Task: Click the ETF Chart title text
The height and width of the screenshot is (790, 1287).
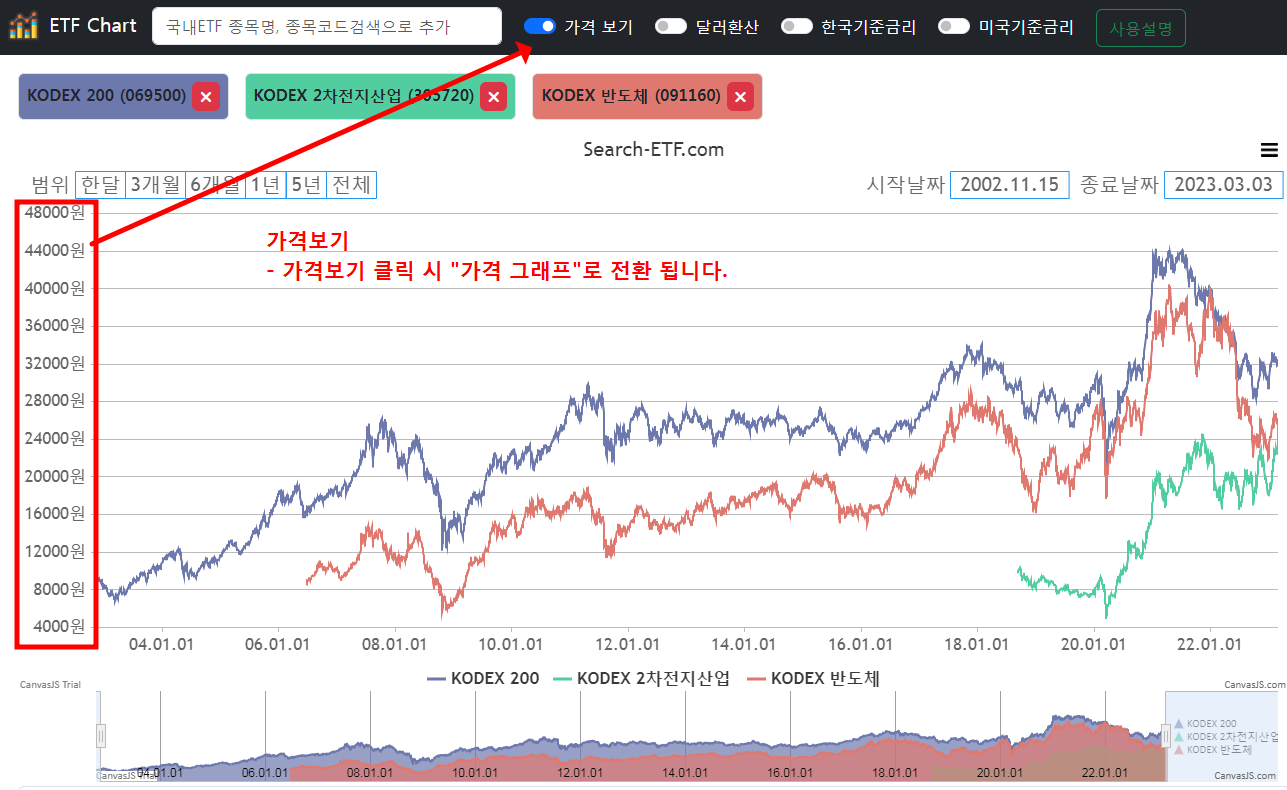Action: coord(93,26)
